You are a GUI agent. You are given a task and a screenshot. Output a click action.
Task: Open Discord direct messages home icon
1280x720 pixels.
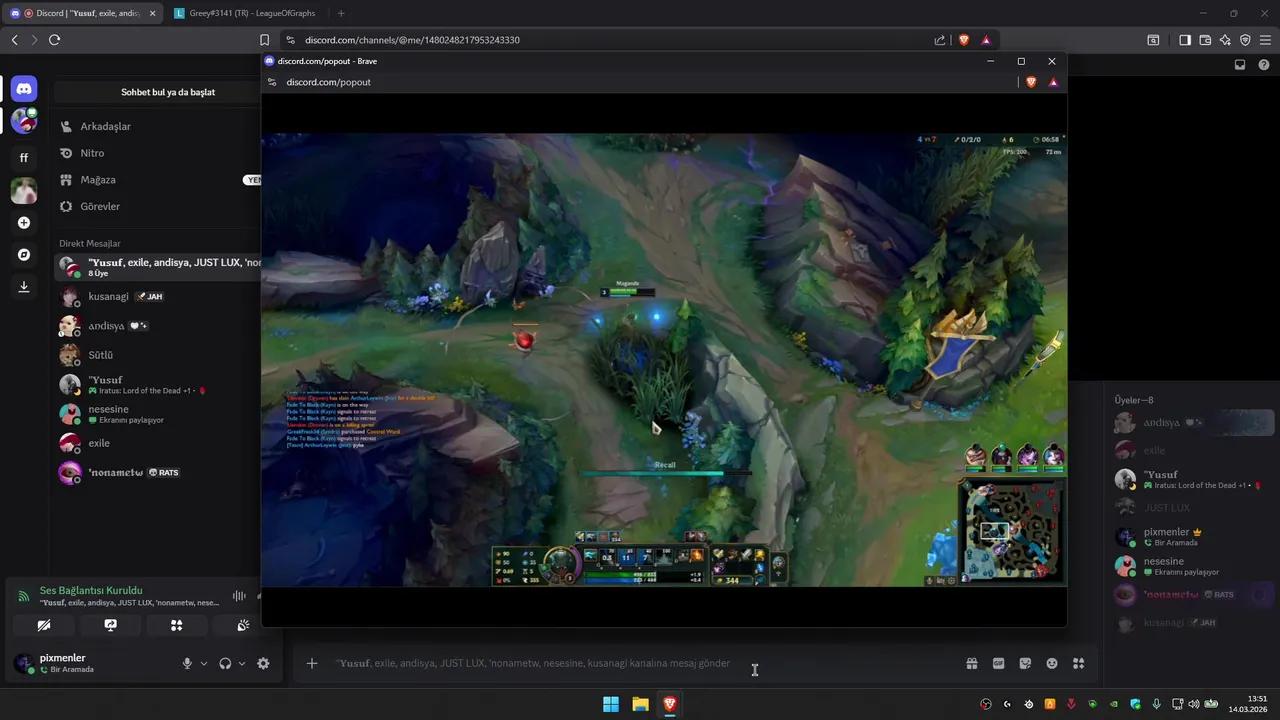click(24, 89)
